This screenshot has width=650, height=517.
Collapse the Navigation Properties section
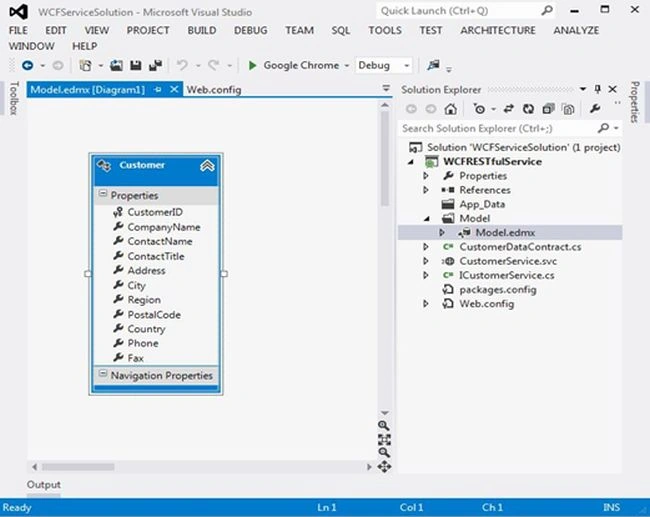(103, 374)
